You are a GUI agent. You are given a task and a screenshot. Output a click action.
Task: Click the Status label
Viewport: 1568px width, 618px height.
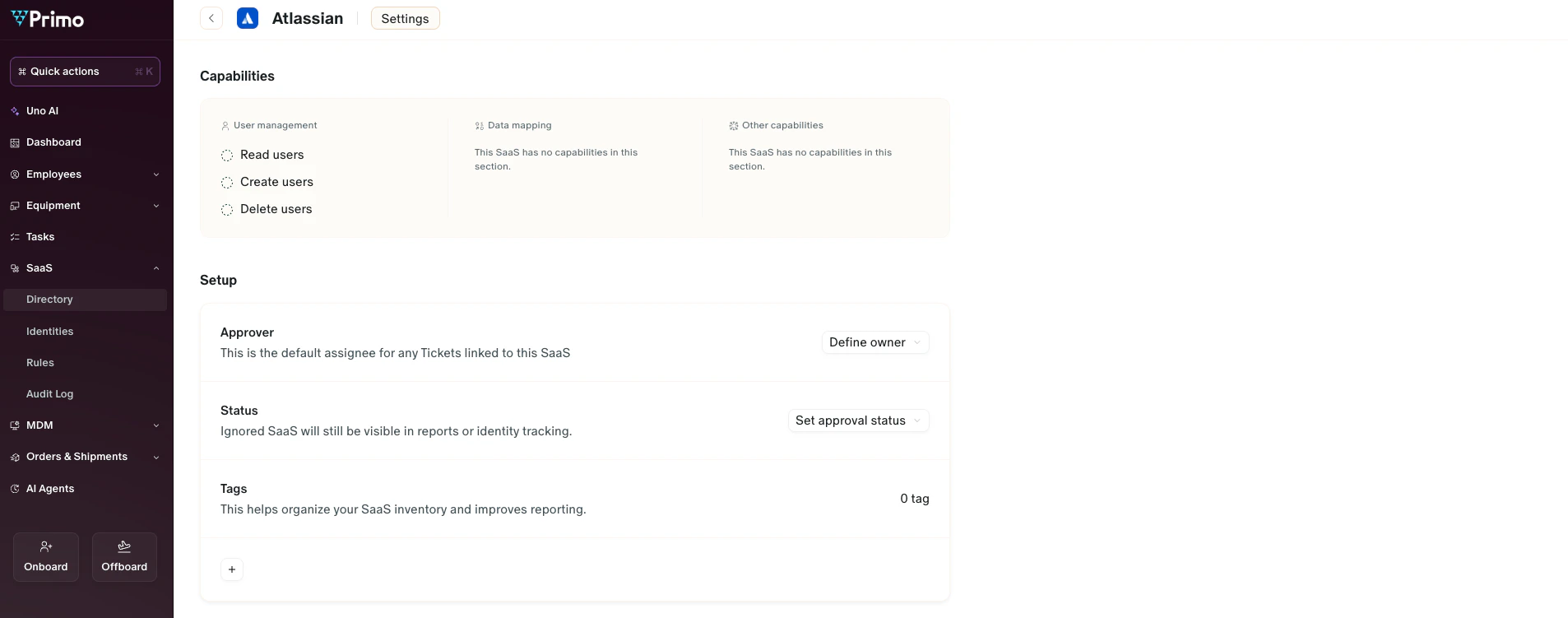(x=239, y=411)
